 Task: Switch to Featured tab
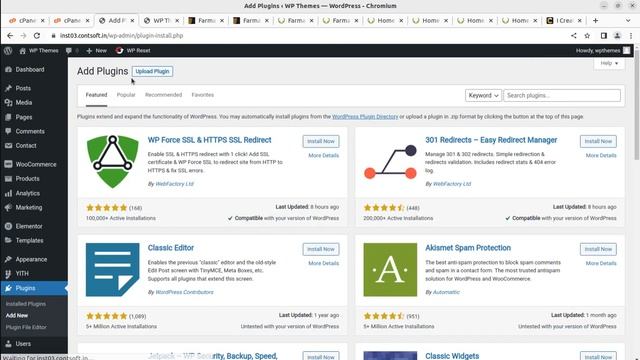(x=96, y=95)
